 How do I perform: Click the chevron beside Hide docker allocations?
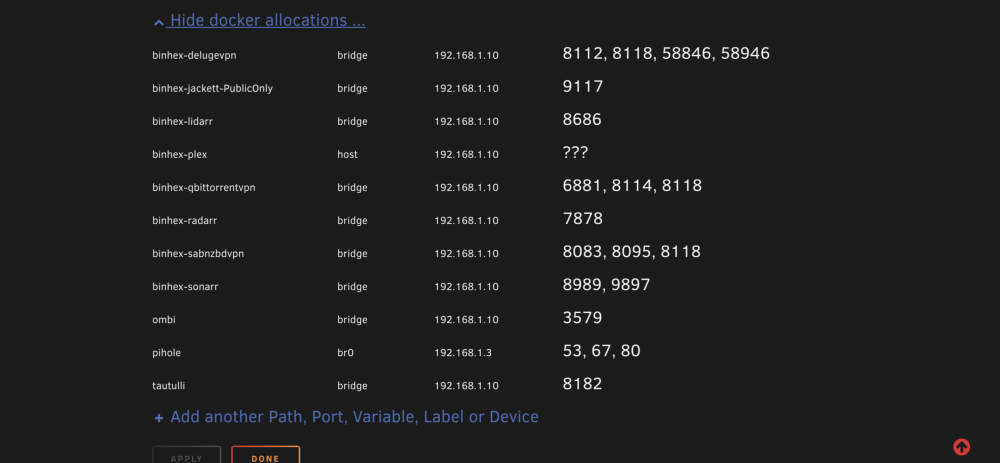click(159, 22)
